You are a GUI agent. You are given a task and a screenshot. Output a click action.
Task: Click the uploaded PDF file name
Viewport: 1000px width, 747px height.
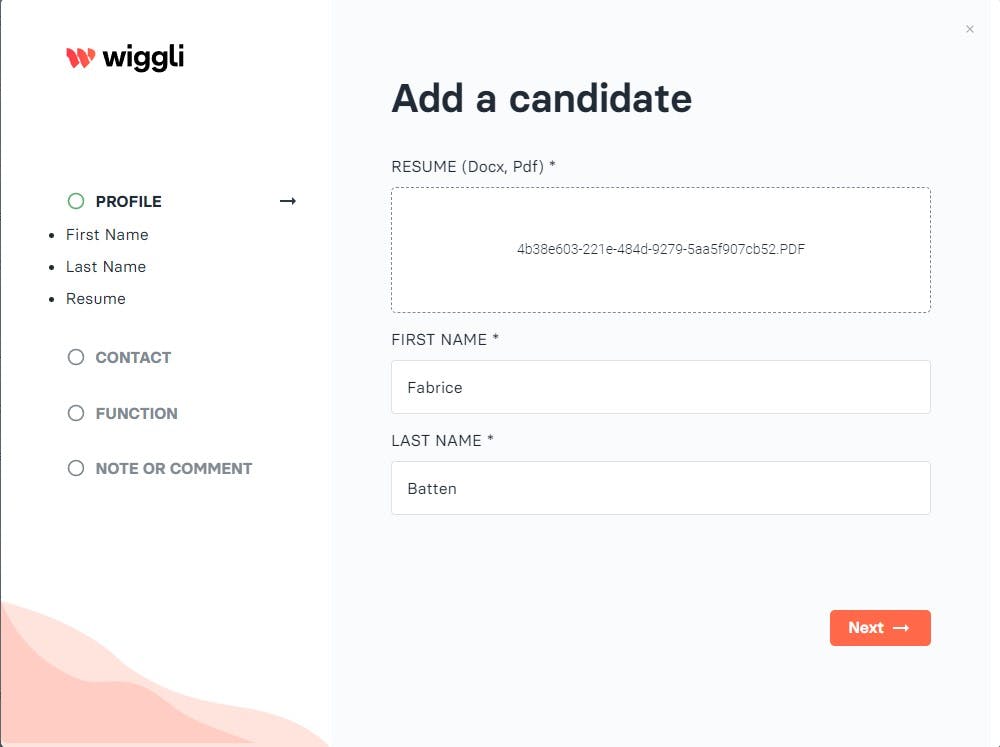[660, 249]
